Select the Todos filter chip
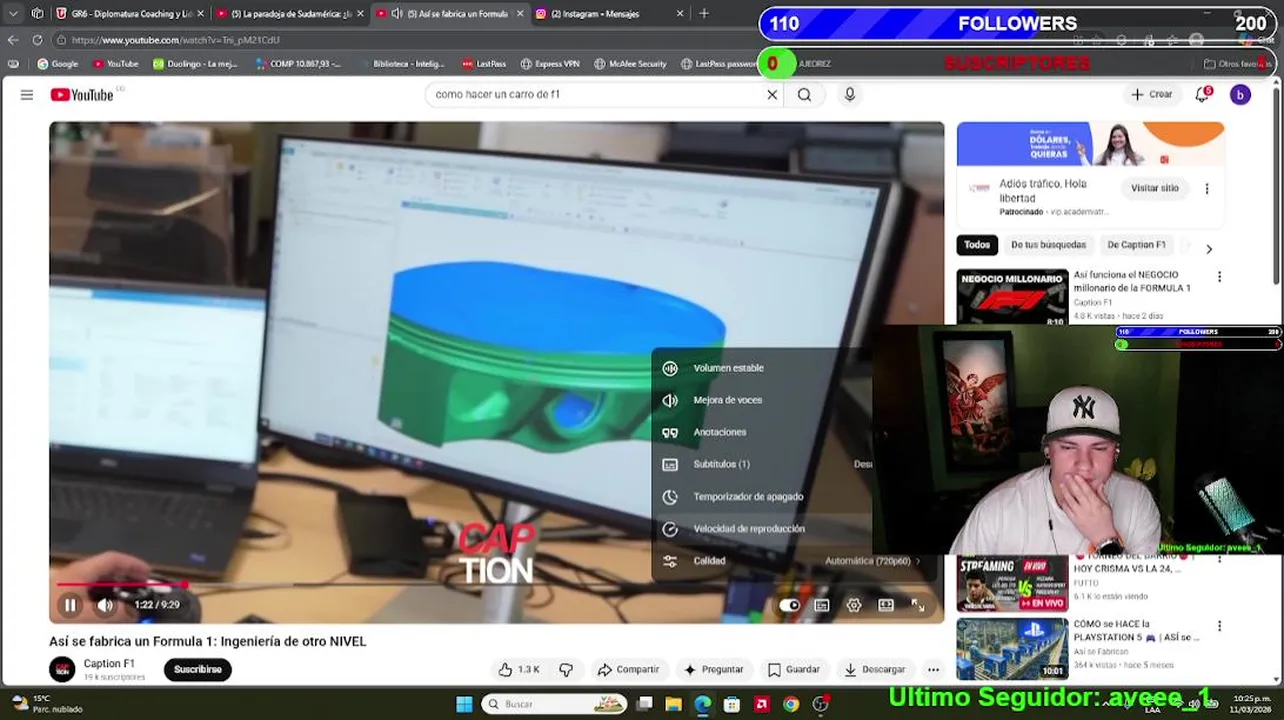The height and width of the screenshot is (720, 1284). click(977, 245)
